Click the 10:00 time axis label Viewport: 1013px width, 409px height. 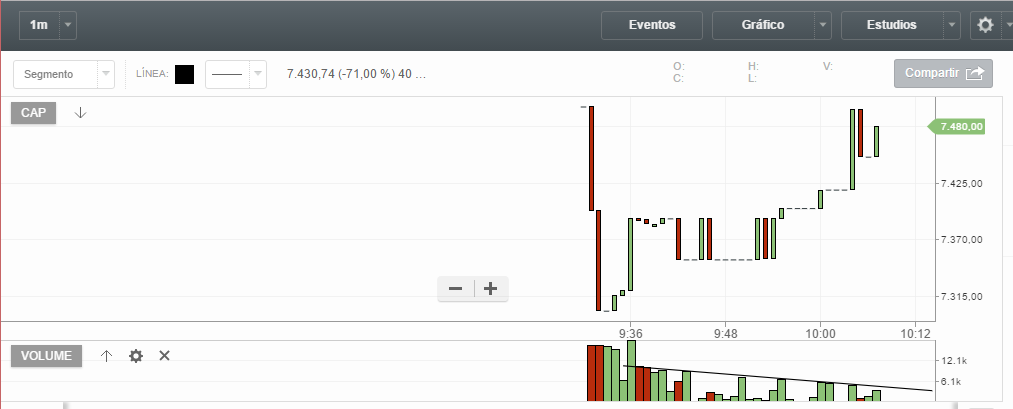[x=820, y=334]
